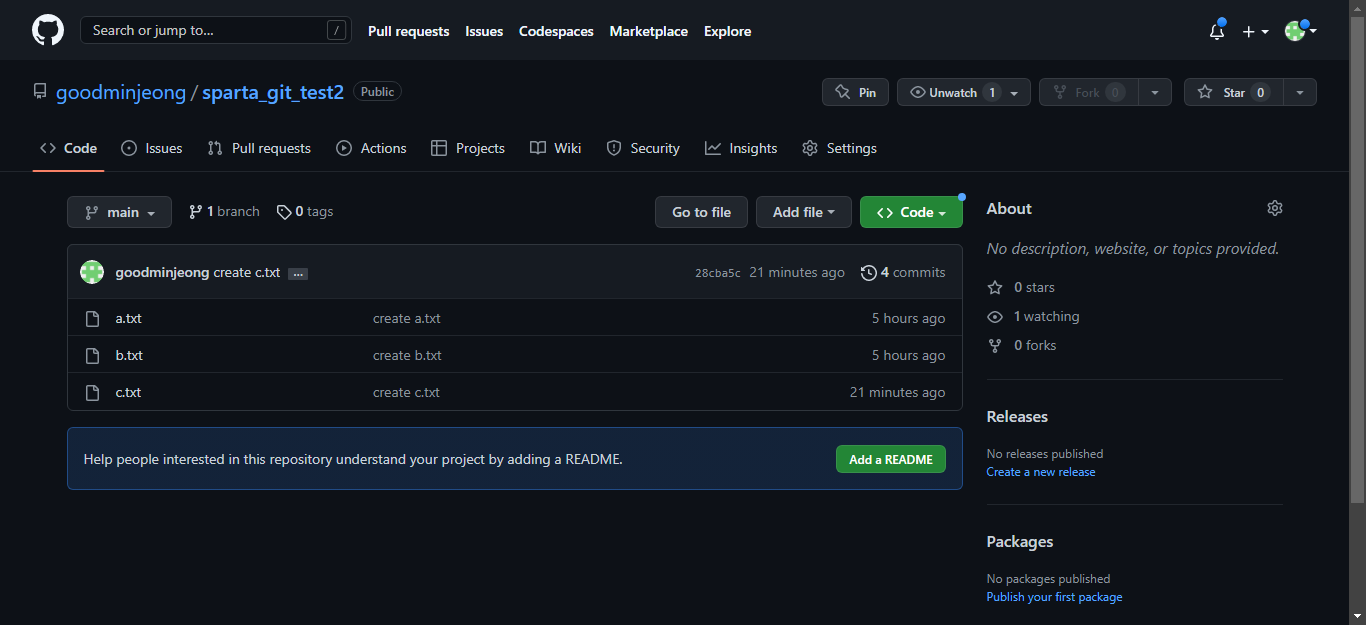The height and width of the screenshot is (625, 1366).
Task: Click the goodminjeong commit author avatar
Action: [x=92, y=272]
